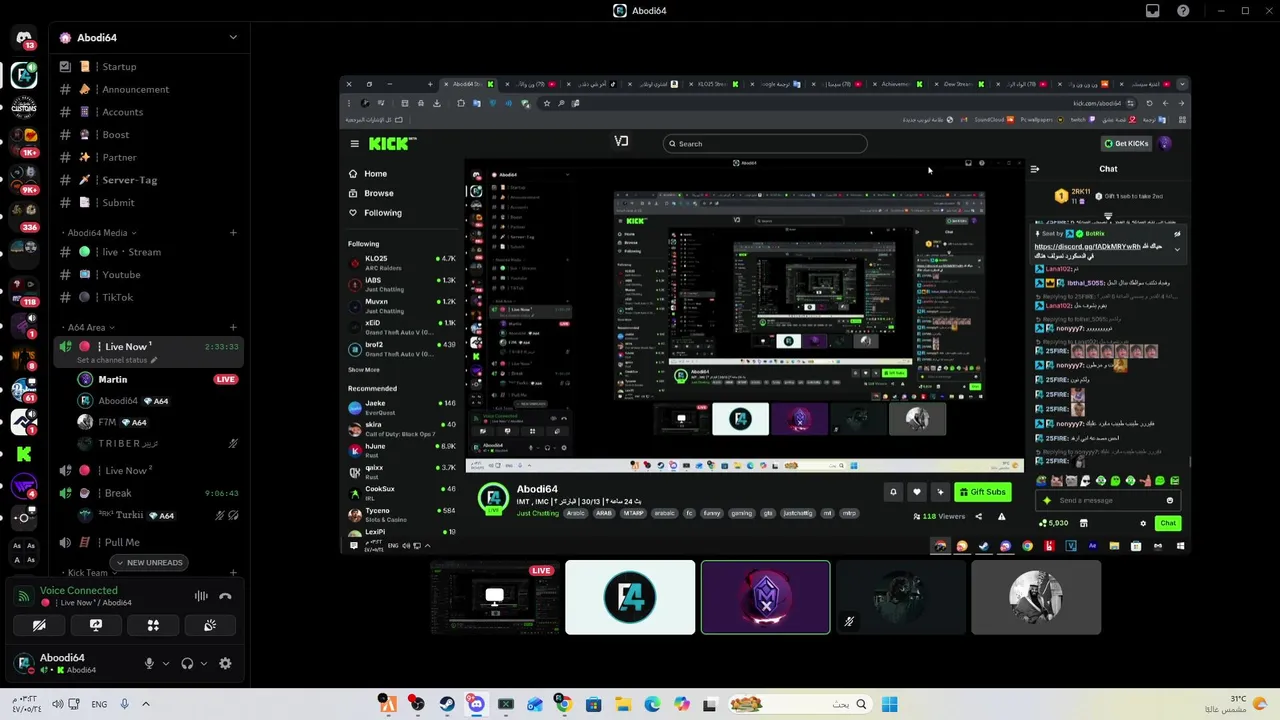The width and height of the screenshot is (1280, 720).
Task: Open Microsoft Store from the taskbar
Action: tap(593, 704)
